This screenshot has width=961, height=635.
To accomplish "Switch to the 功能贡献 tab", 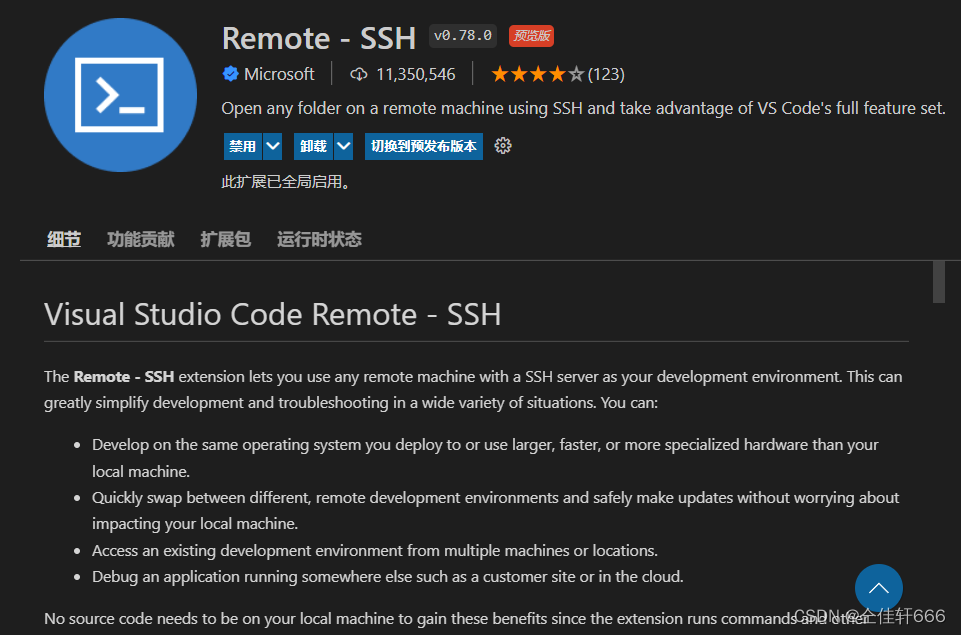I will click(x=140, y=239).
